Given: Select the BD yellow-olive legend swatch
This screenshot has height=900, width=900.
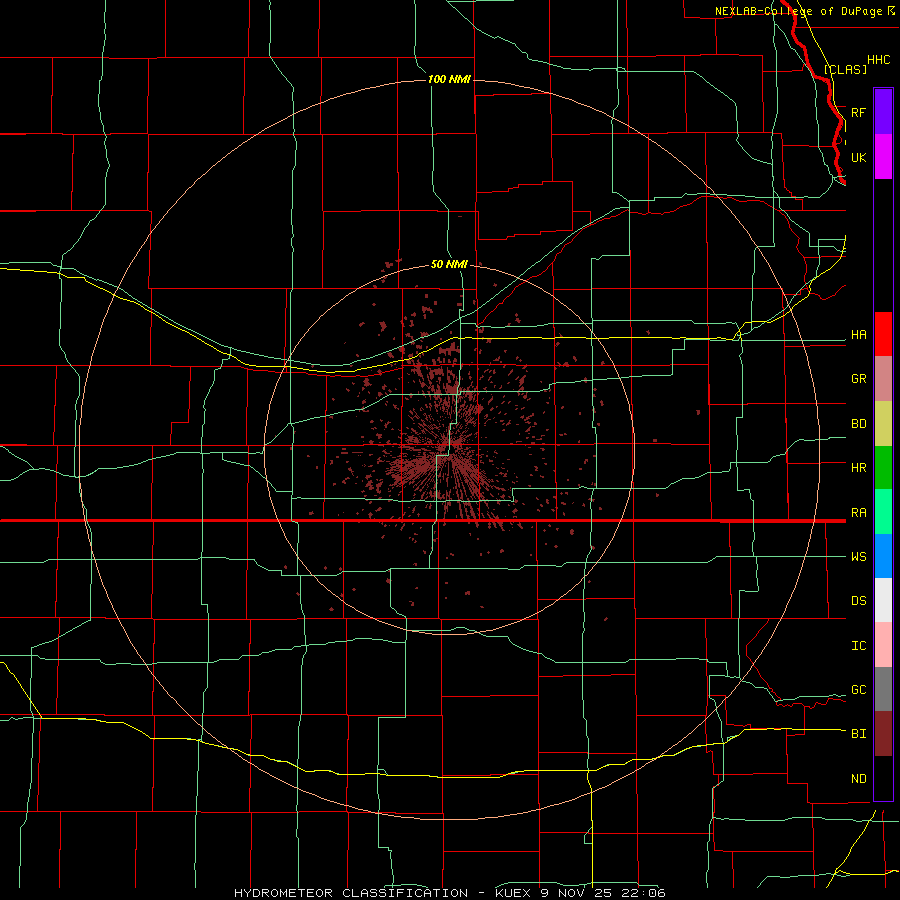Looking at the screenshot, I should pos(883,424).
